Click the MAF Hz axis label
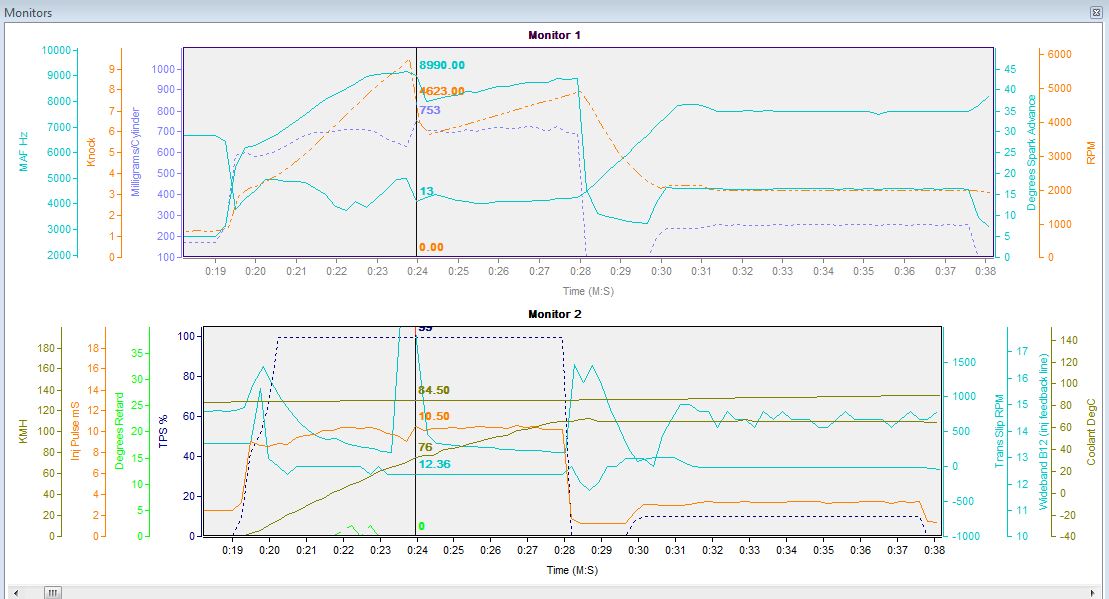 24,151
